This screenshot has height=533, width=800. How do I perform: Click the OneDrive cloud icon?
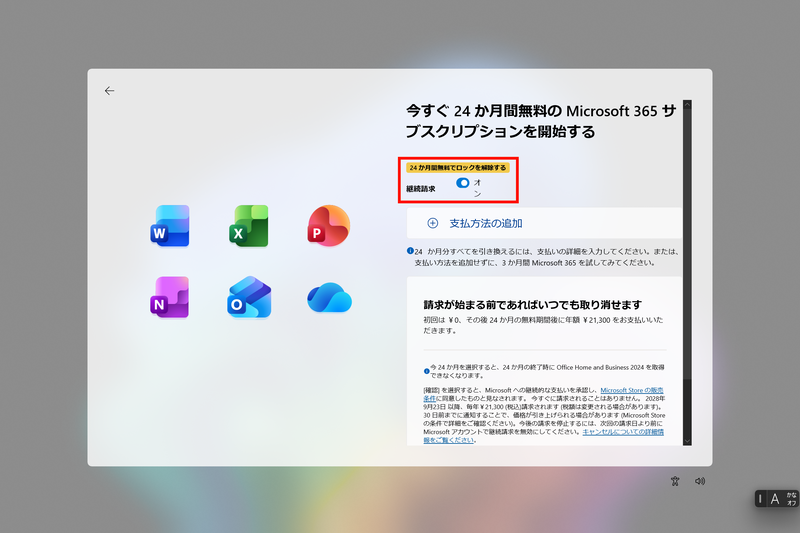pos(329,297)
